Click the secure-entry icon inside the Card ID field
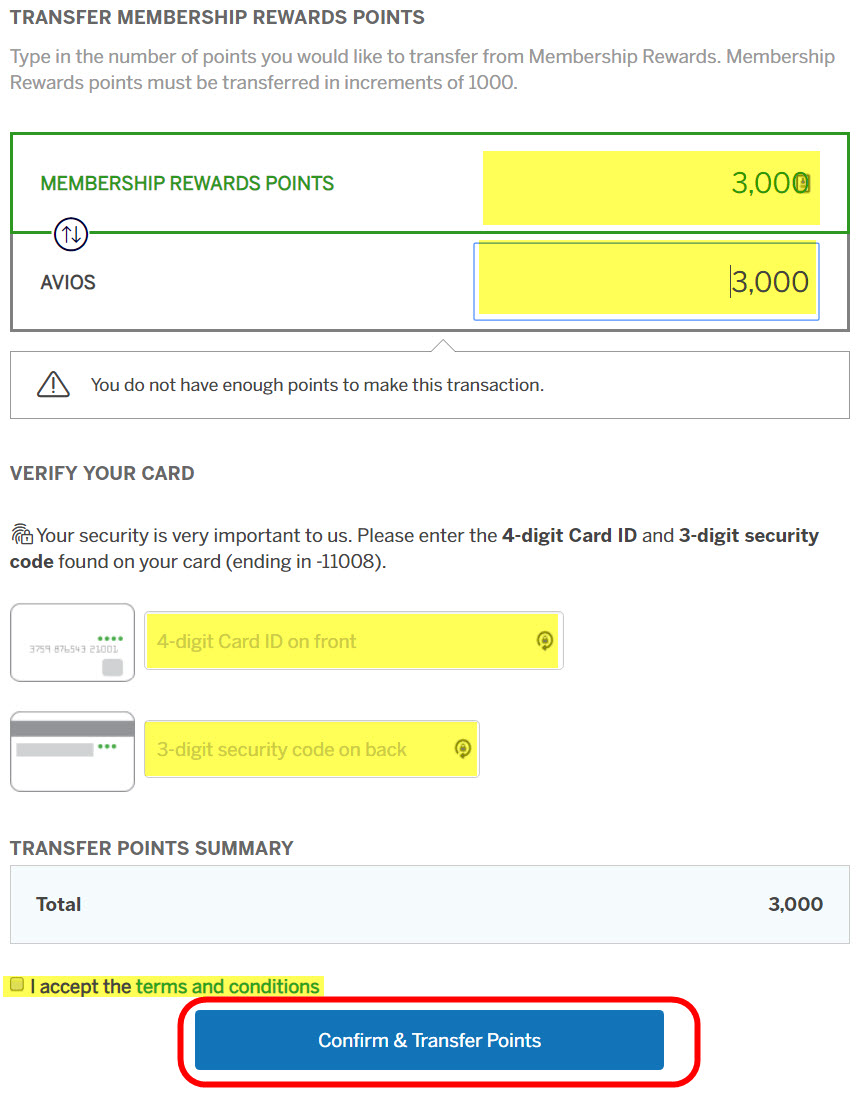The height and width of the screenshot is (1098, 868). pos(545,641)
